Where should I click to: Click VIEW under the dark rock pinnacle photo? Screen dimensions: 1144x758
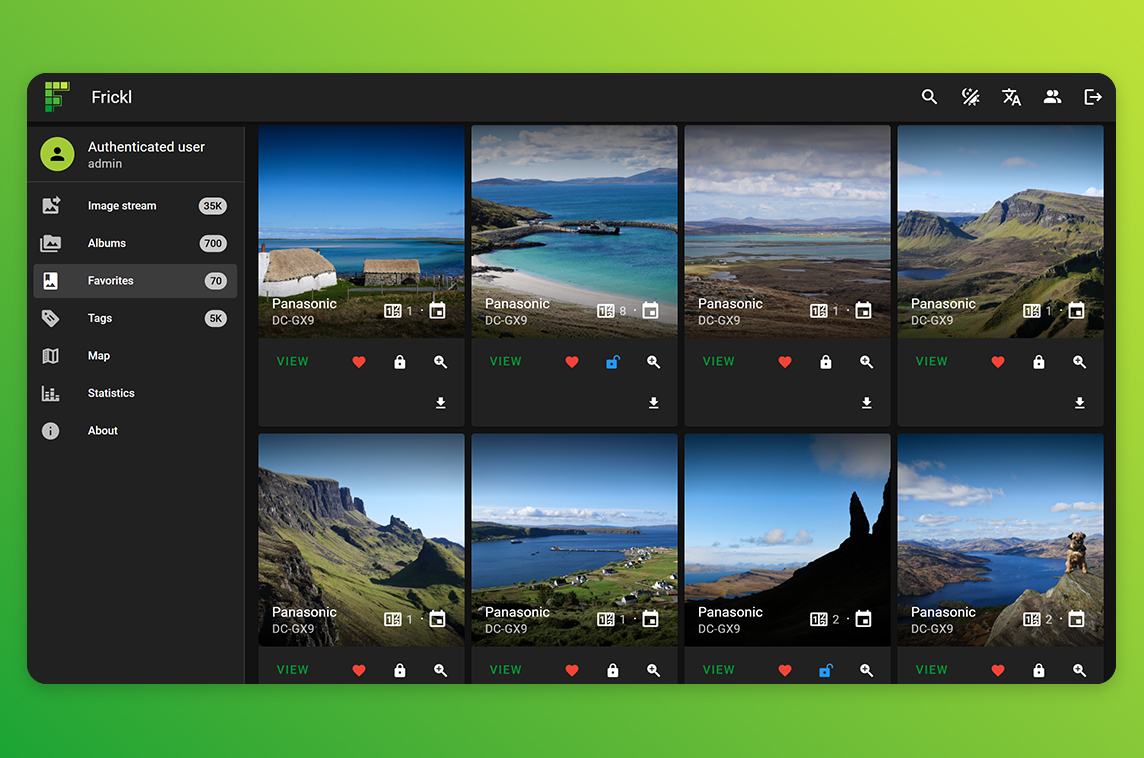(x=719, y=670)
